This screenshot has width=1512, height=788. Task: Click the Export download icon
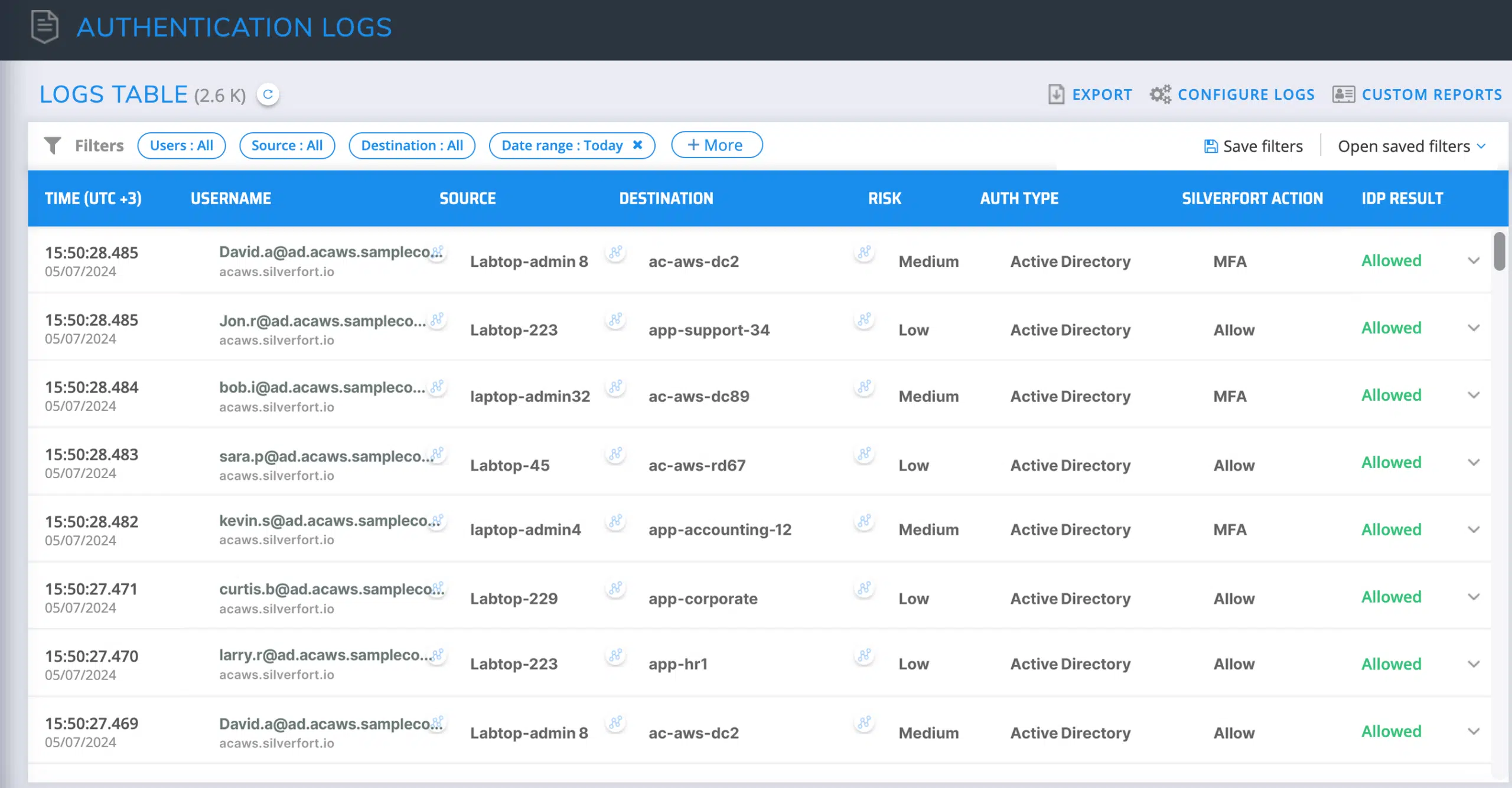[x=1056, y=94]
